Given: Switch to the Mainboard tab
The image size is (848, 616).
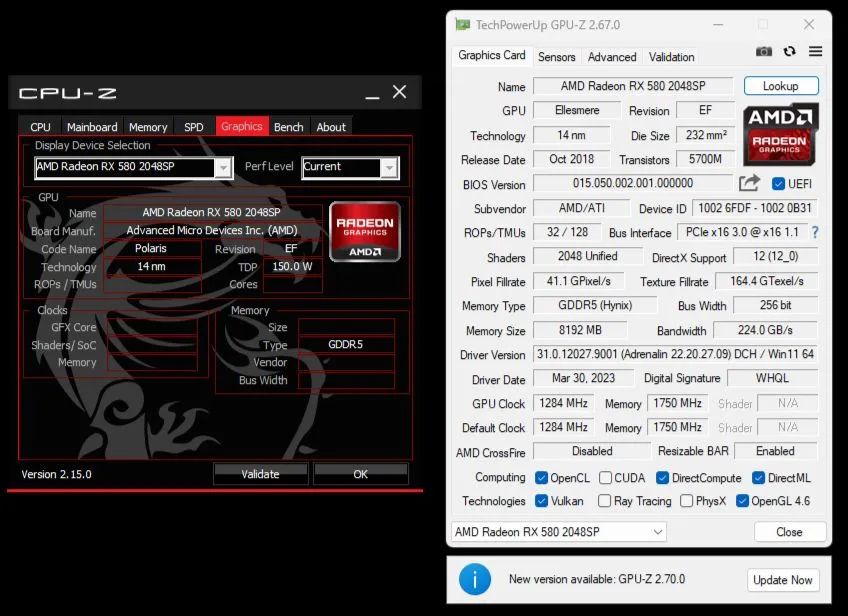Looking at the screenshot, I should coord(92,127).
